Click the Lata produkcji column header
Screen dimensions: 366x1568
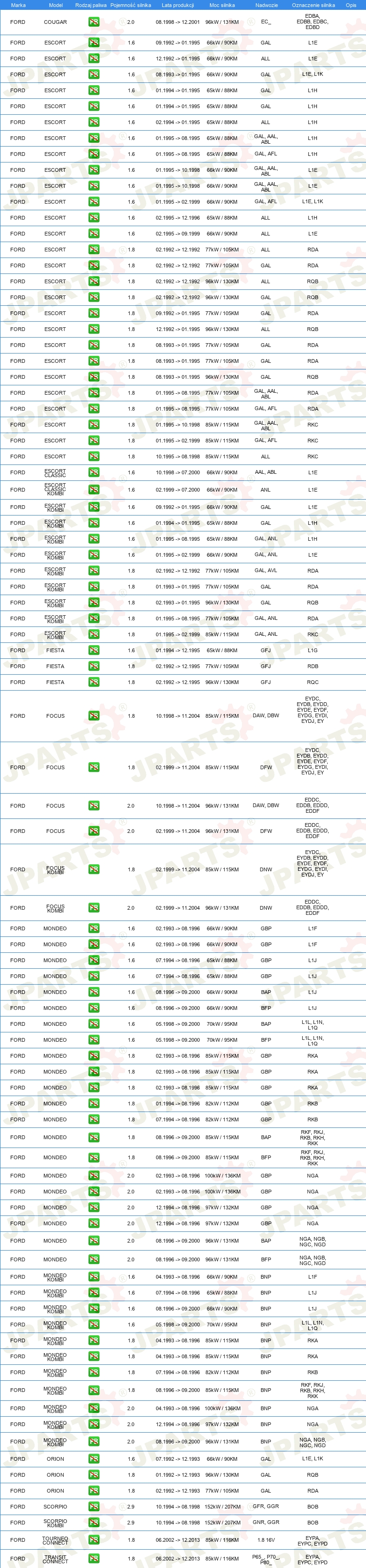[x=177, y=5]
